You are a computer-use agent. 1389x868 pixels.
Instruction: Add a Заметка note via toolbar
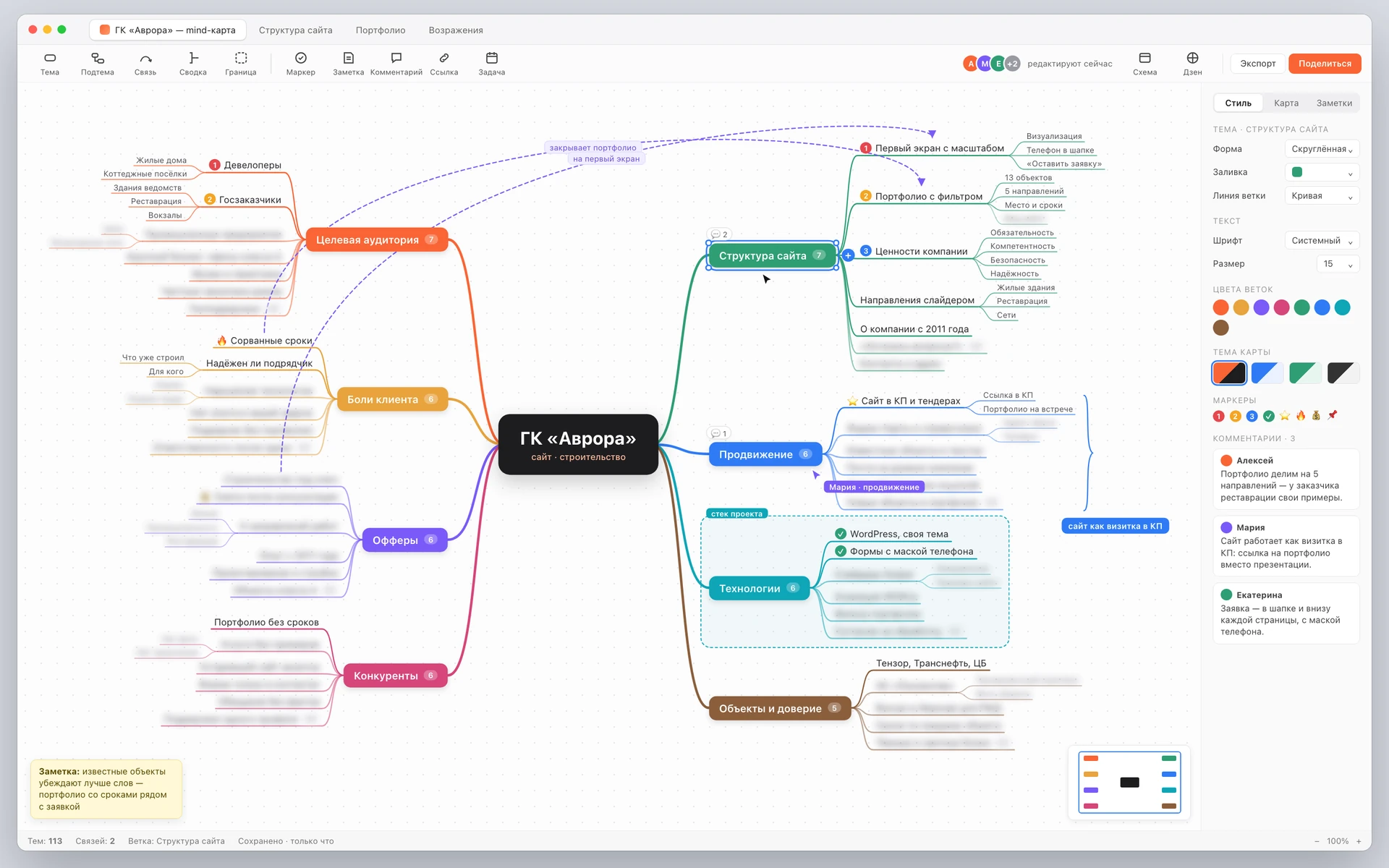pos(349,64)
